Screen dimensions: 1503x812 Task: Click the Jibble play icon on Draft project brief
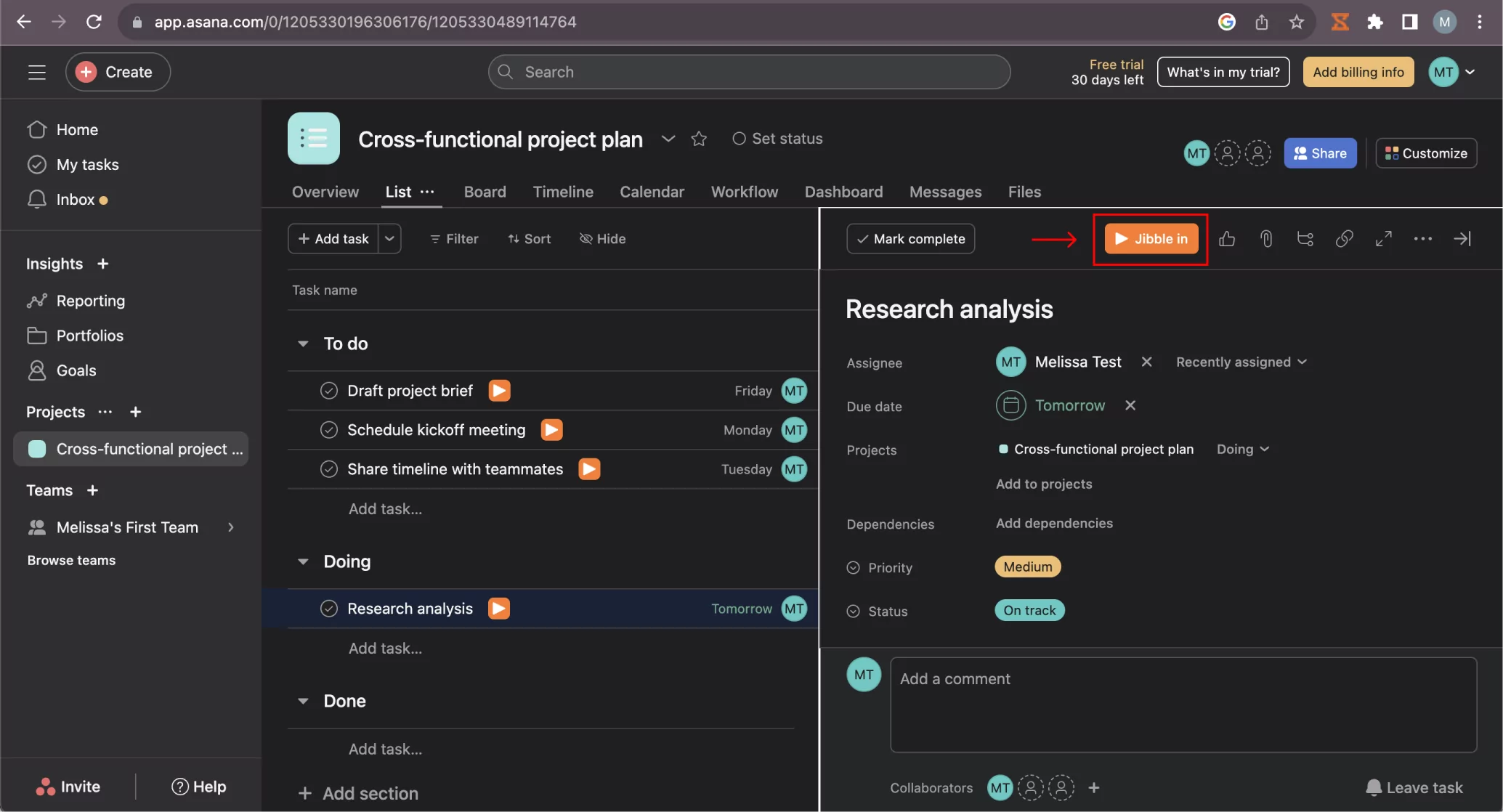[x=499, y=391]
